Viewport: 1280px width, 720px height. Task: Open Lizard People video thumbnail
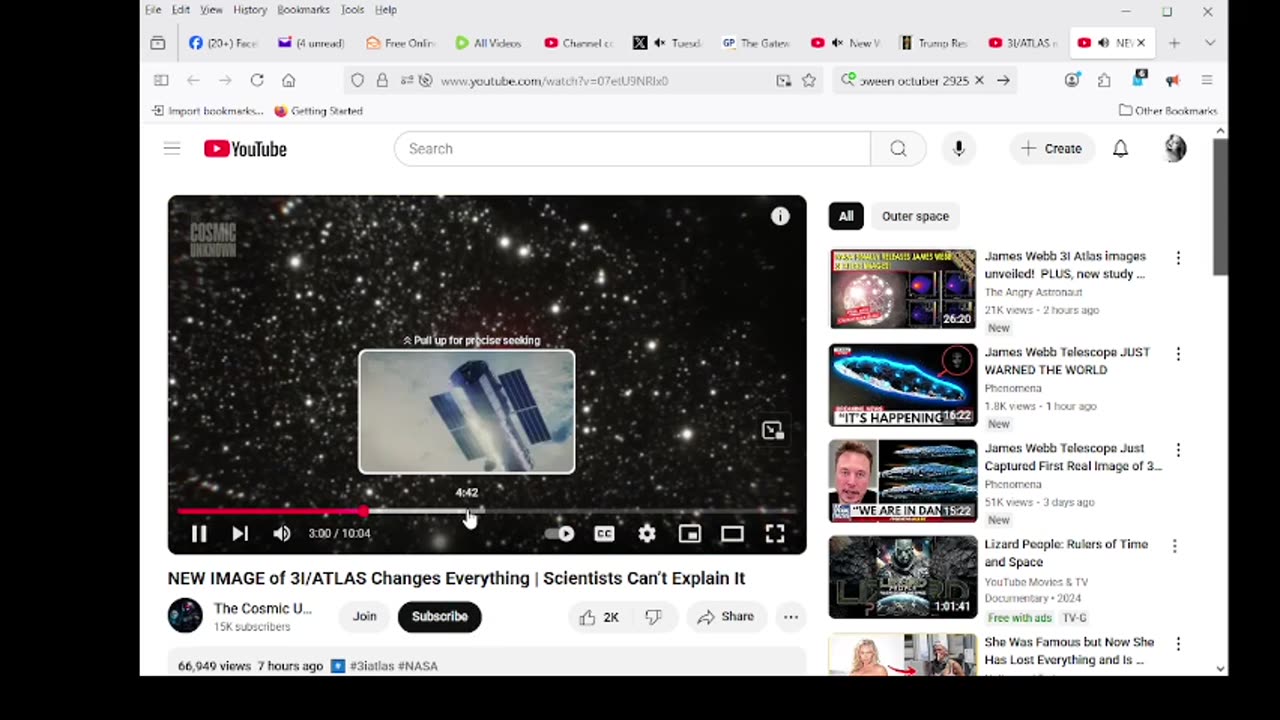click(903, 577)
